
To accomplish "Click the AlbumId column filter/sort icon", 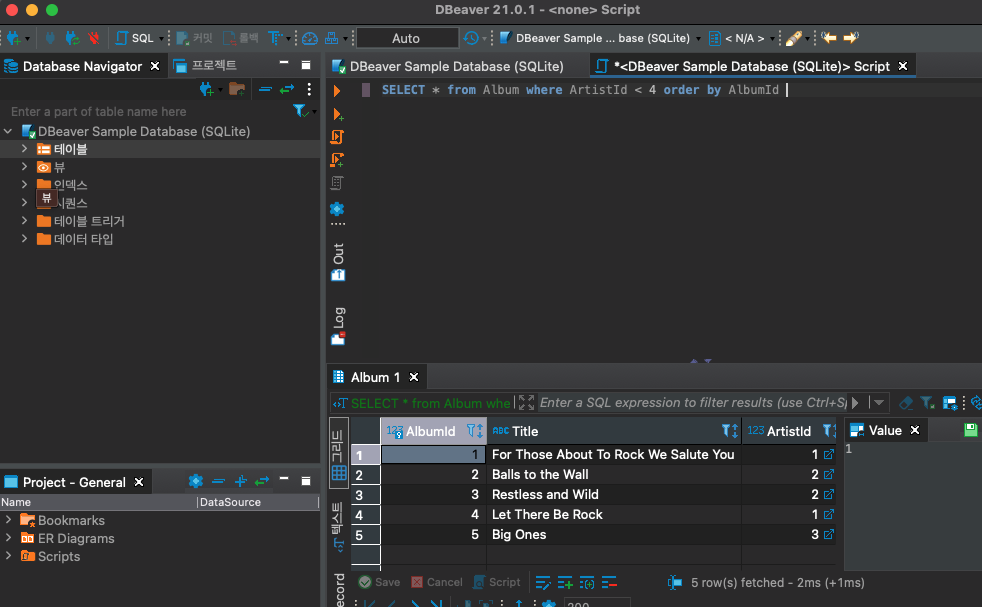I will click(475, 431).
